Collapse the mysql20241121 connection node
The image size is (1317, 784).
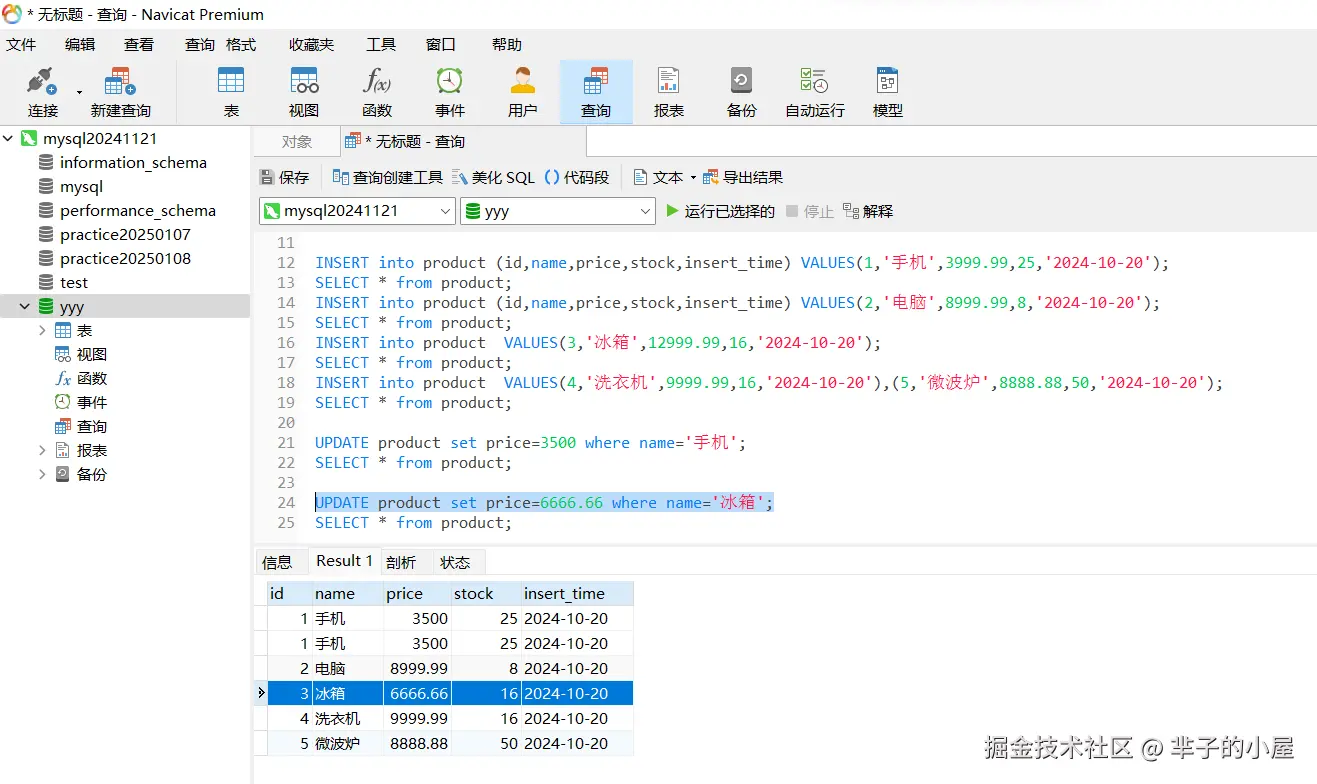point(8,138)
